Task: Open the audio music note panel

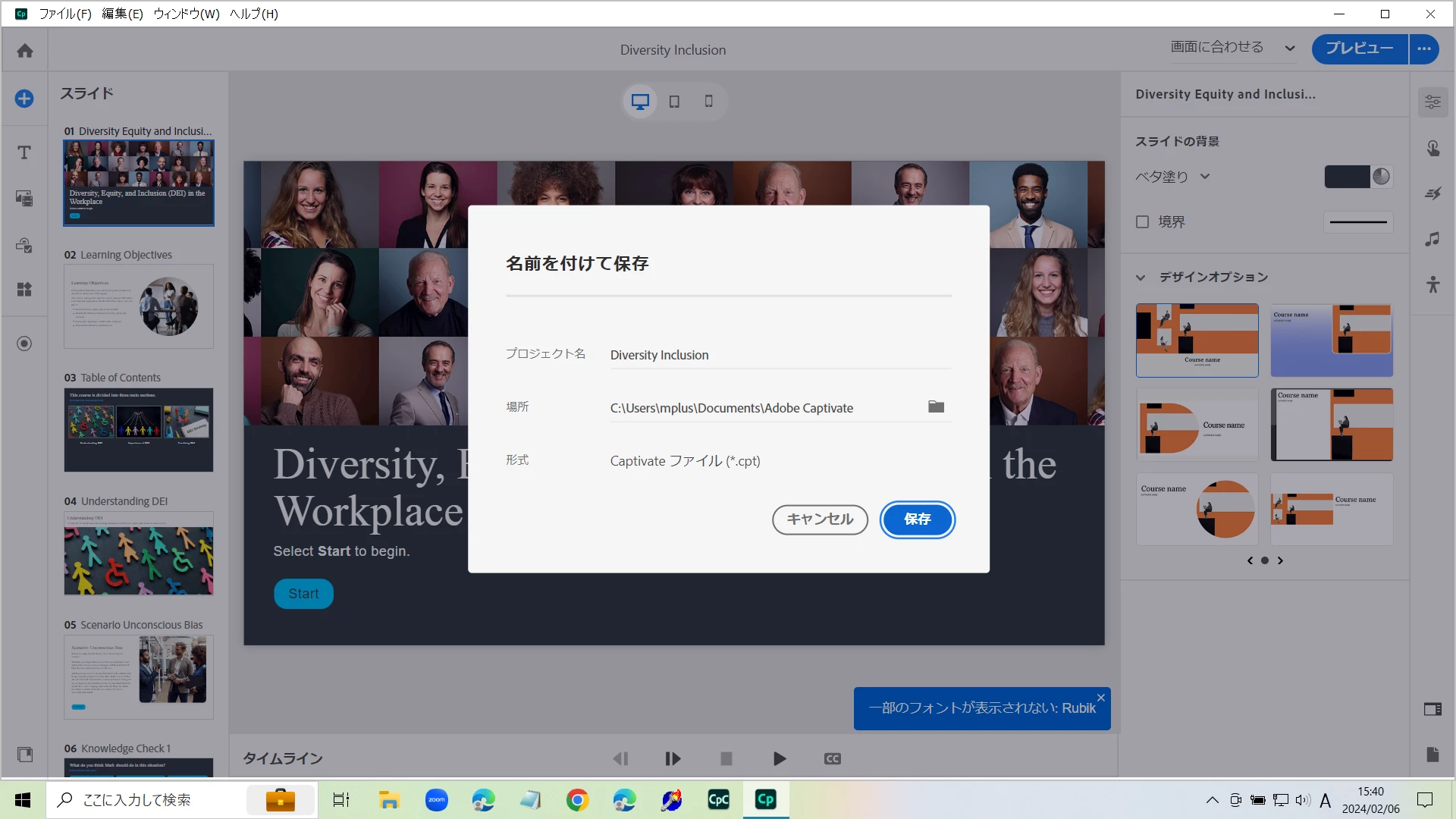Action: [x=1432, y=240]
